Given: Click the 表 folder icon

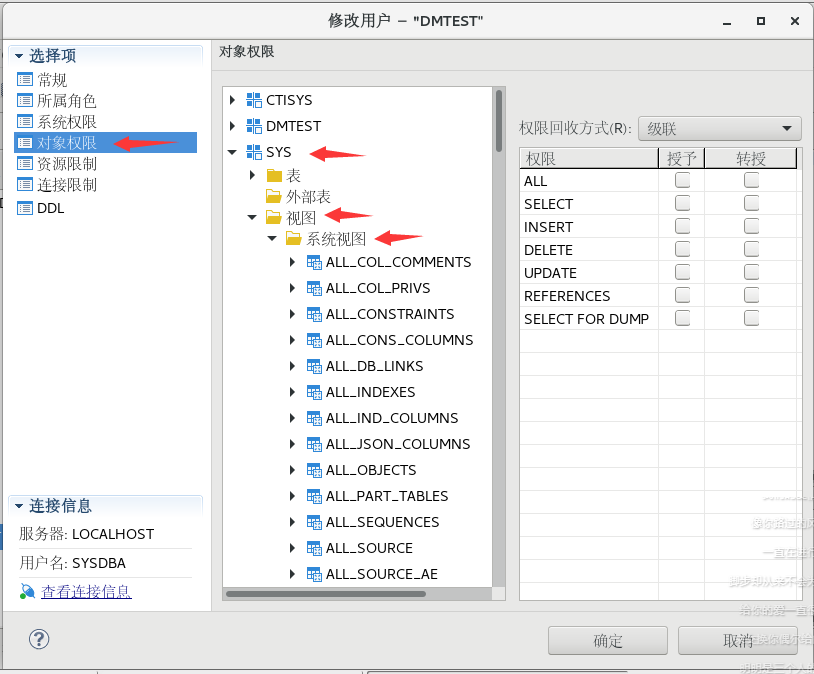Looking at the screenshot, I should pos(274,176).
